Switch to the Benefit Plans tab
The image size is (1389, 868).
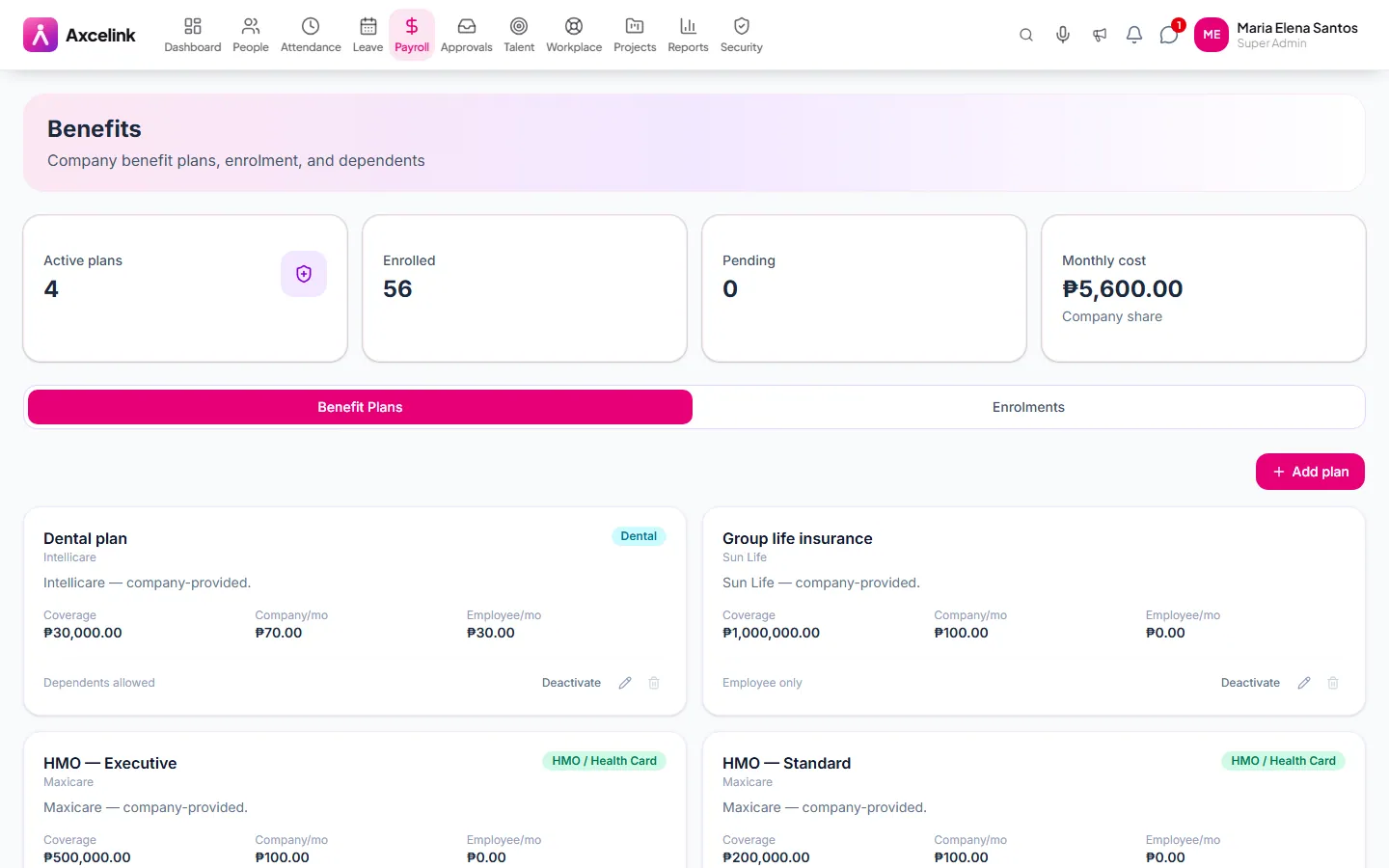tap(360, 407)
